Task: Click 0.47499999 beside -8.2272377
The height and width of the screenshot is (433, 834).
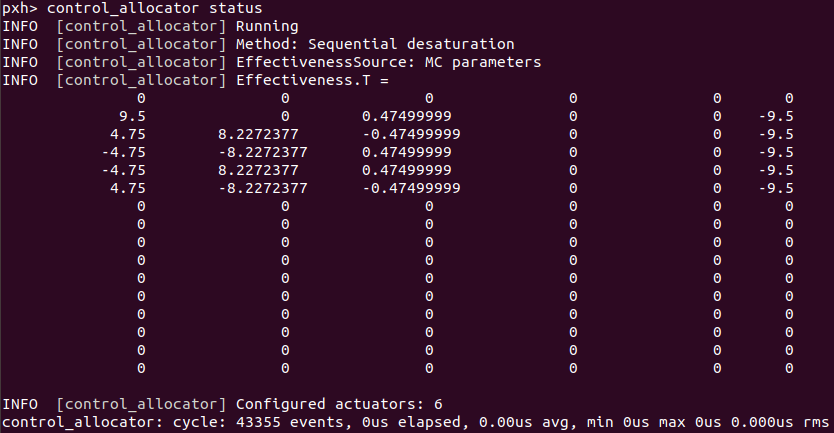Action: (x=407, y=153)
